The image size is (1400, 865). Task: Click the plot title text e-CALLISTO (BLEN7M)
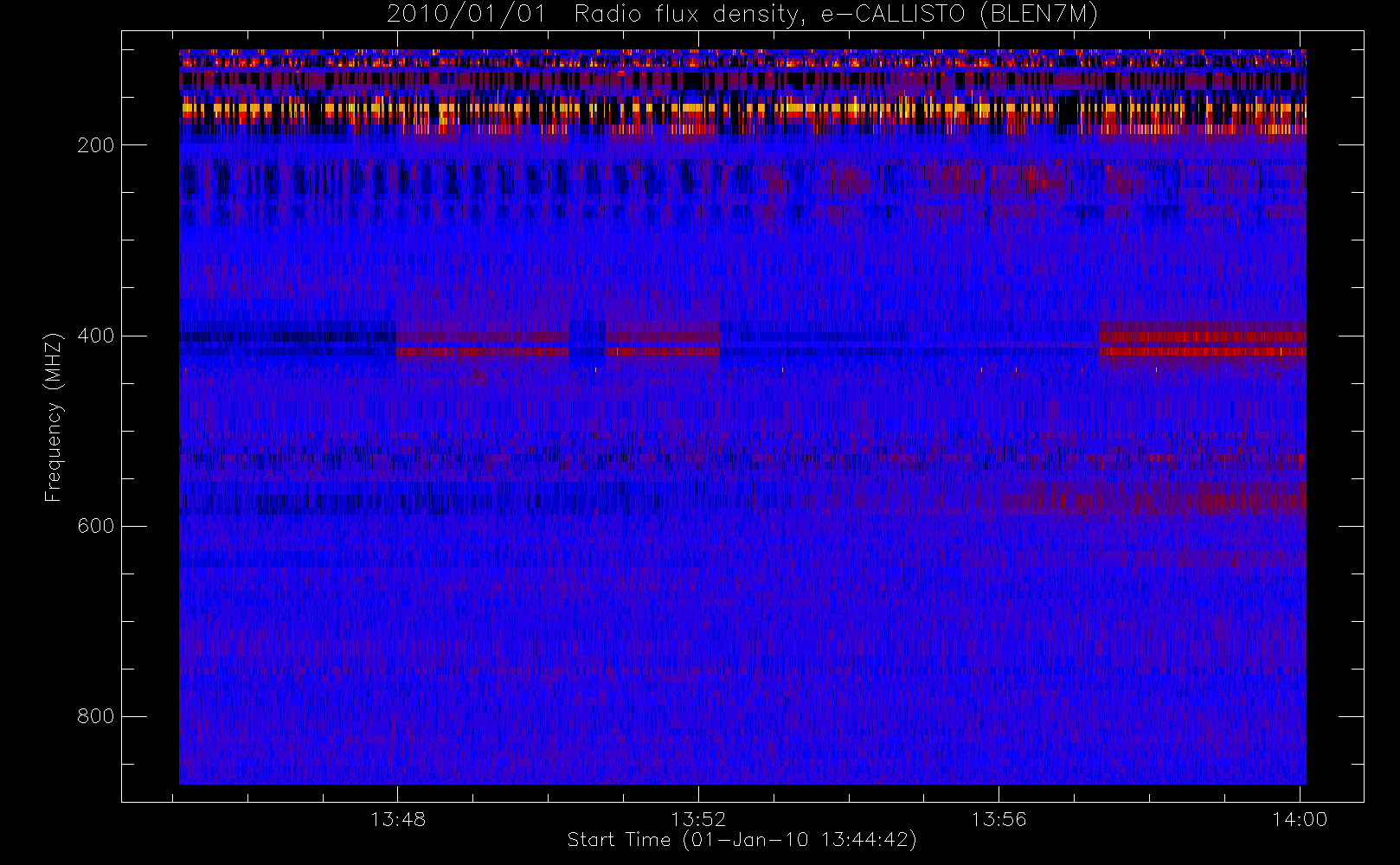click(x=959, y=15)
